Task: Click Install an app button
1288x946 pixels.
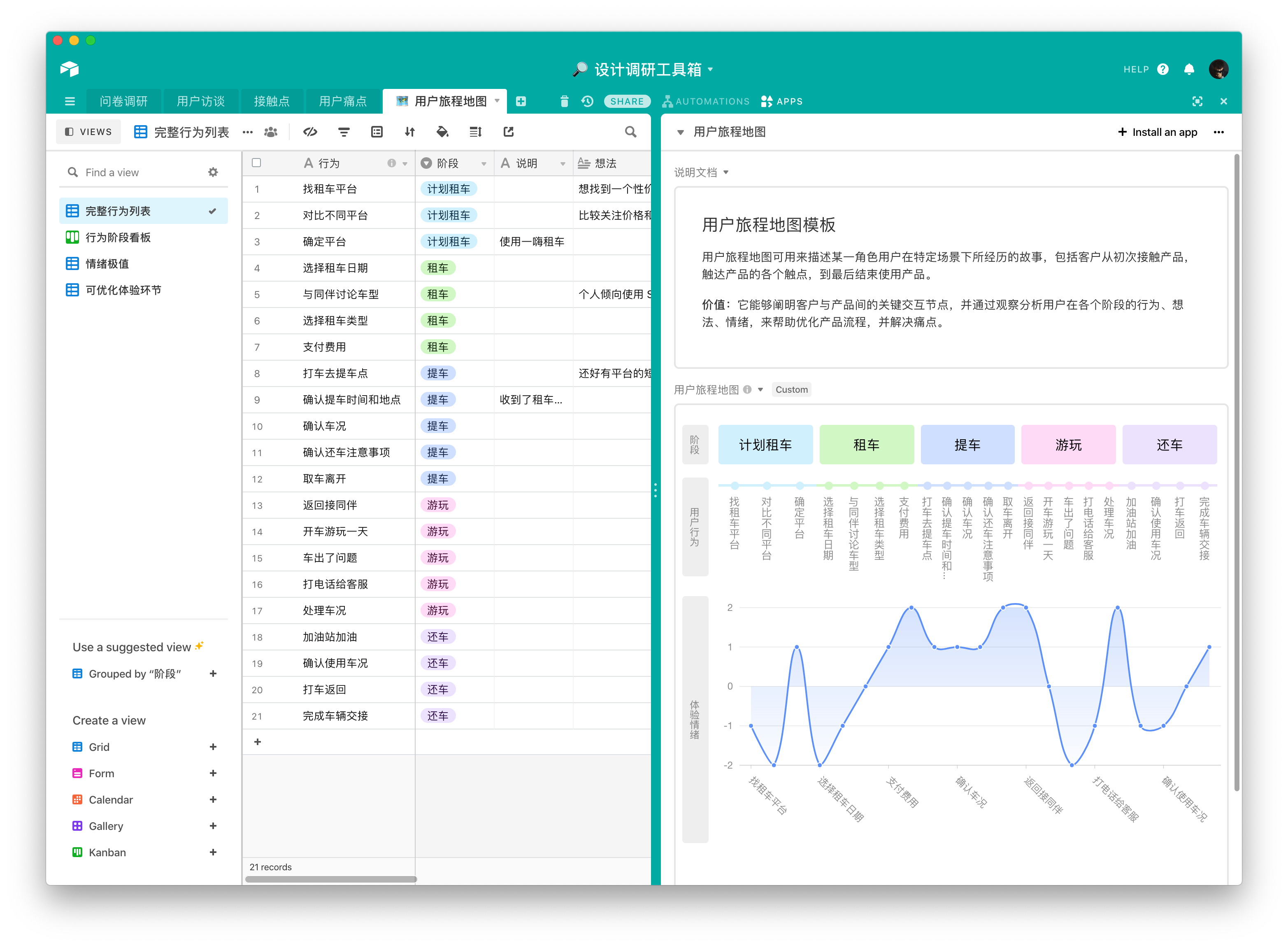Action: click(x=1158, y=132)
